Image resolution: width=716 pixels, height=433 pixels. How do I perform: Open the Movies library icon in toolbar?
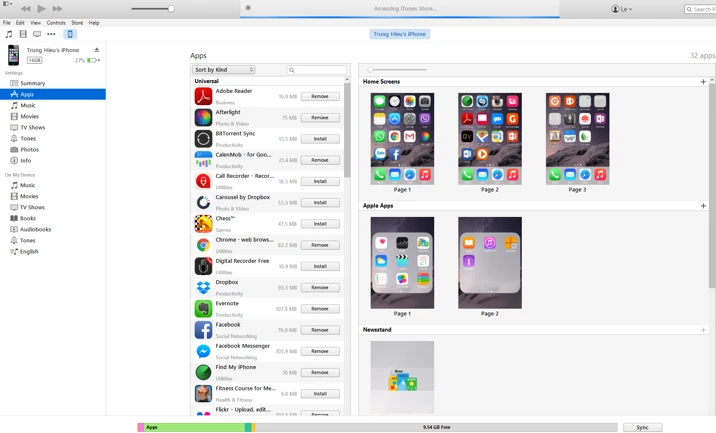tap(23, 34)
